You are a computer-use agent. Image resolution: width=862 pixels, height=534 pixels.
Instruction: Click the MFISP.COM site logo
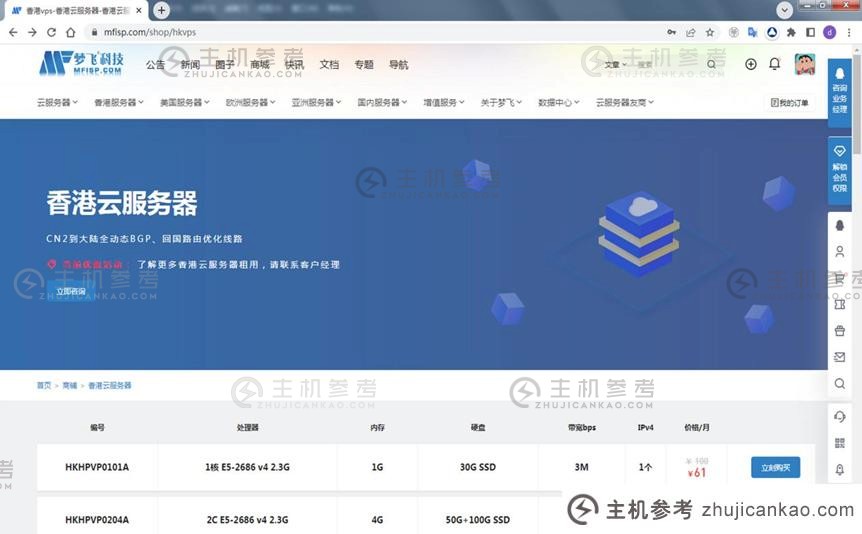click(81, 63)
